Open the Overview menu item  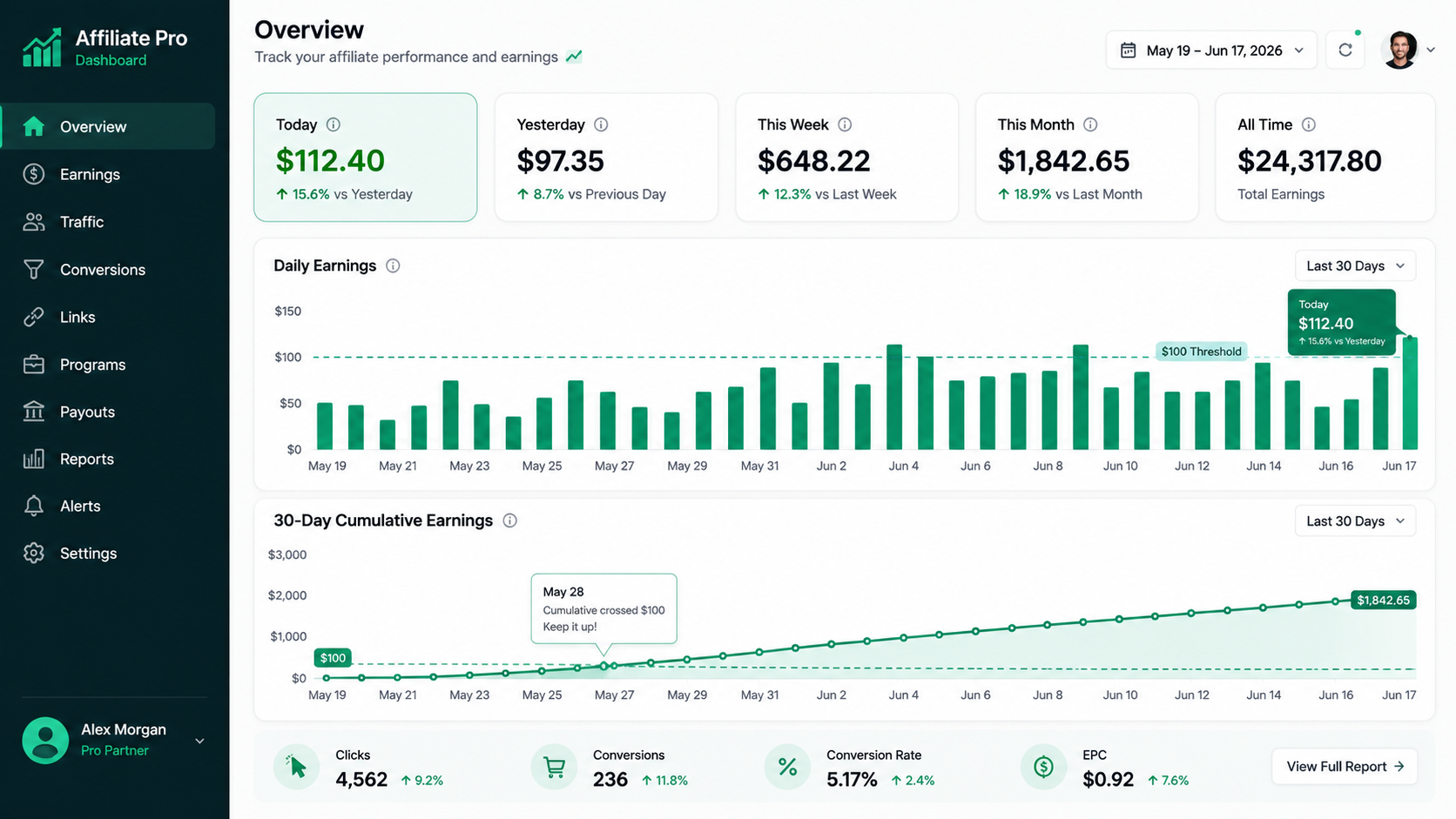pos(108,126)
